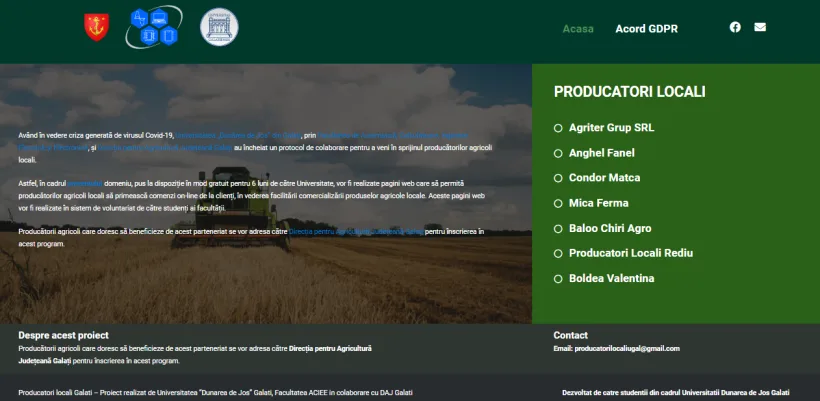Open the Anghel Fanel producer link
Screen dimensions: 820x401
click(x=602, y=153)
